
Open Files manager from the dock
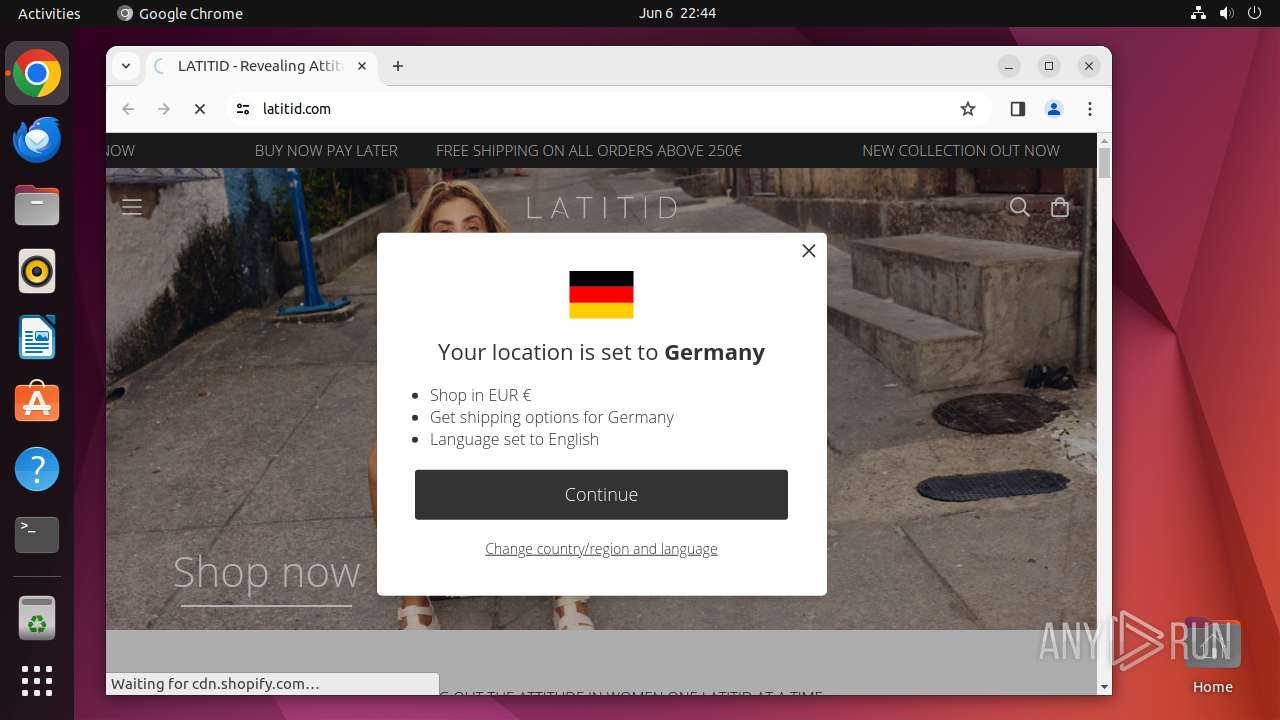(37, 206)
